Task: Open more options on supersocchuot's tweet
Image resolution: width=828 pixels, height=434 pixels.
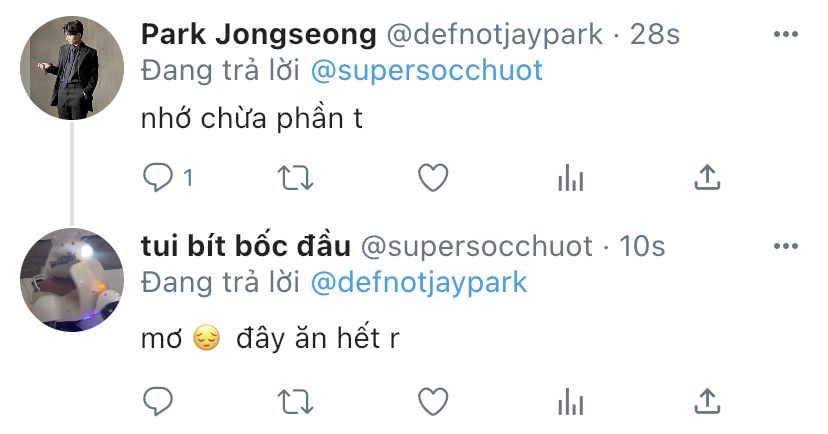Action: click(786, 246)
